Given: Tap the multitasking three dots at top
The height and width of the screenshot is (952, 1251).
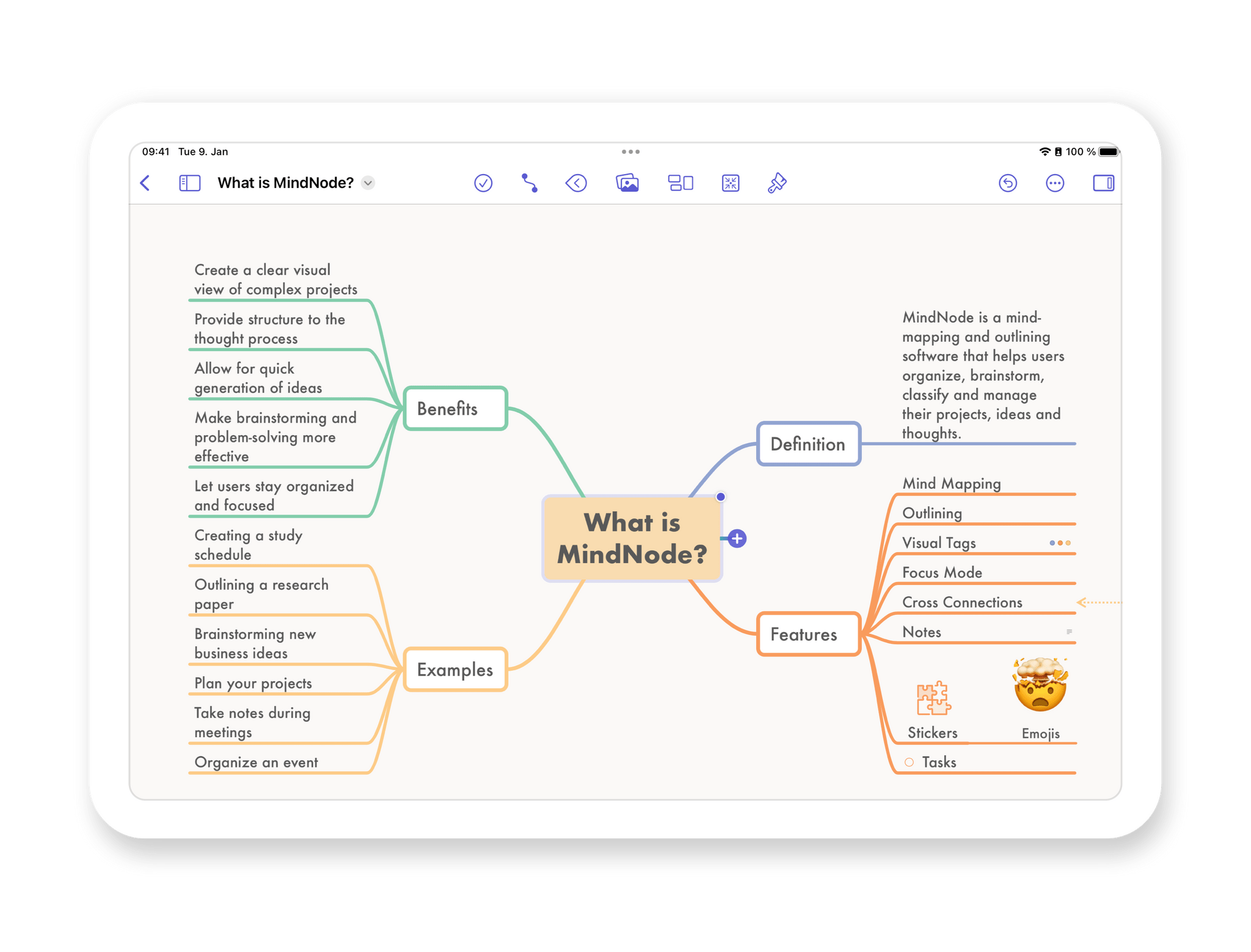Looking at the screenshot, I should [630, 151].
